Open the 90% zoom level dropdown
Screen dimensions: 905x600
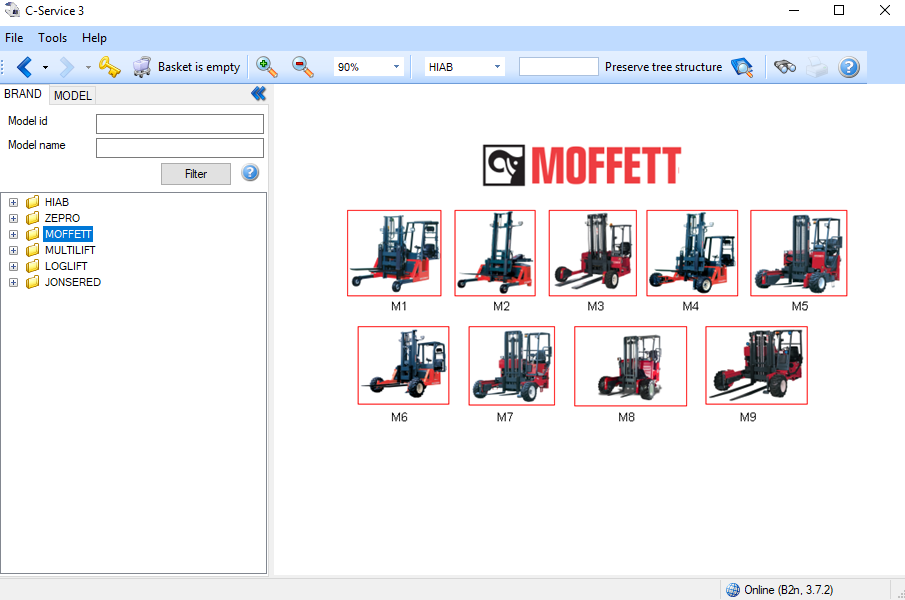click(396, 67)
